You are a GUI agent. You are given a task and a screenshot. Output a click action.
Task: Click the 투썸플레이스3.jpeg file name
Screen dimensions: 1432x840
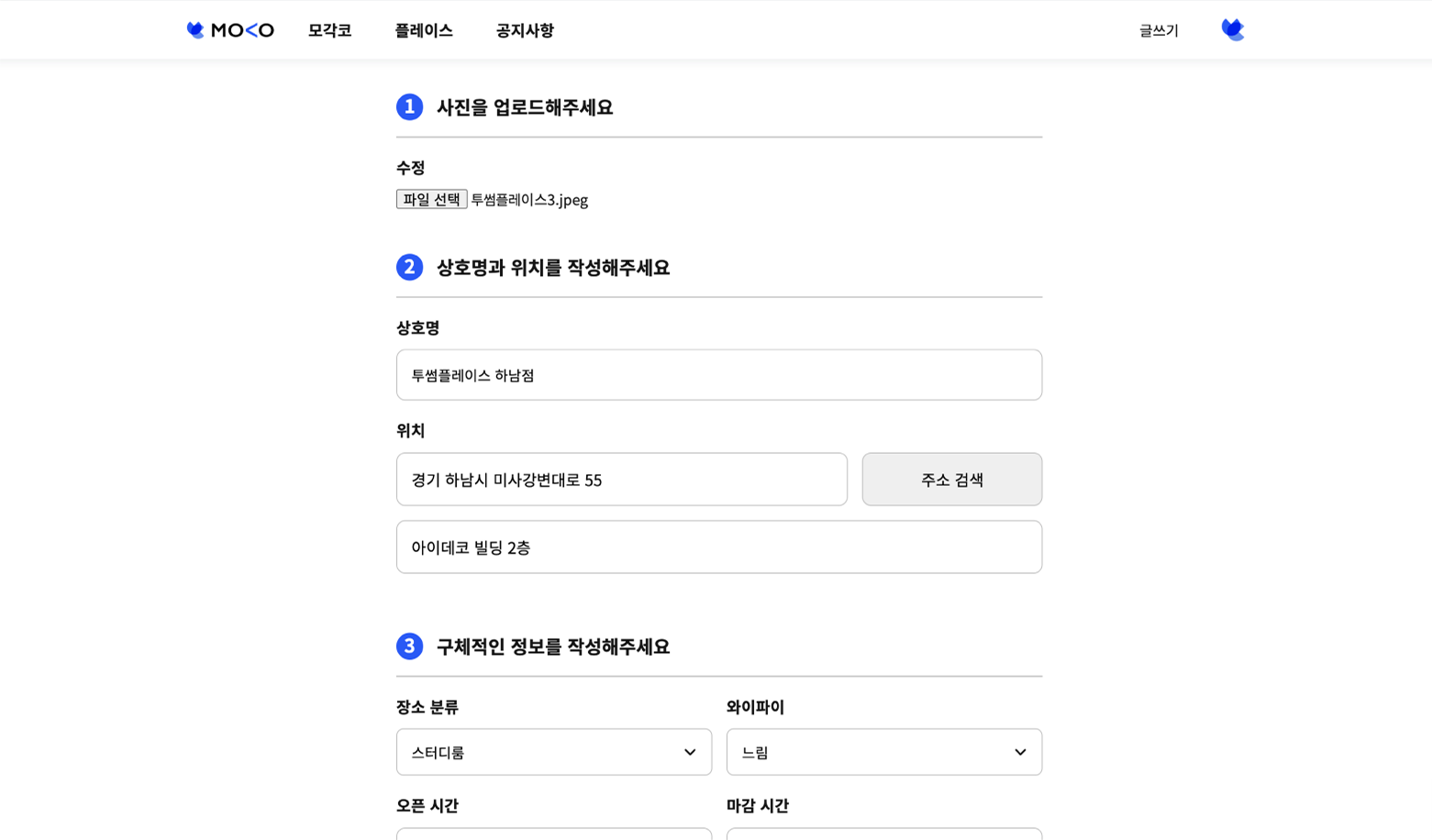(529, 200)
